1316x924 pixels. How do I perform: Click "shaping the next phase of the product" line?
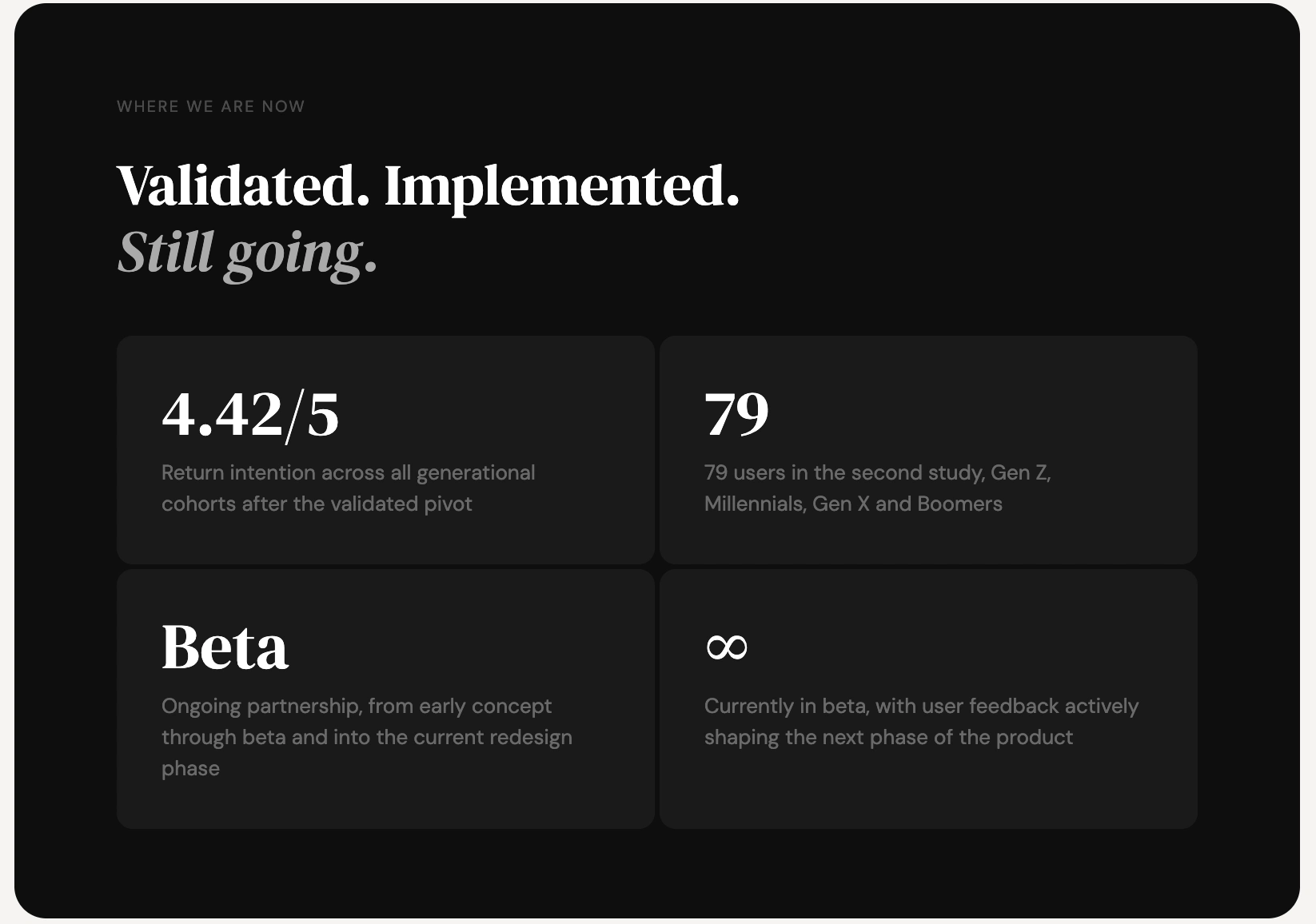(x=888, y=738)
